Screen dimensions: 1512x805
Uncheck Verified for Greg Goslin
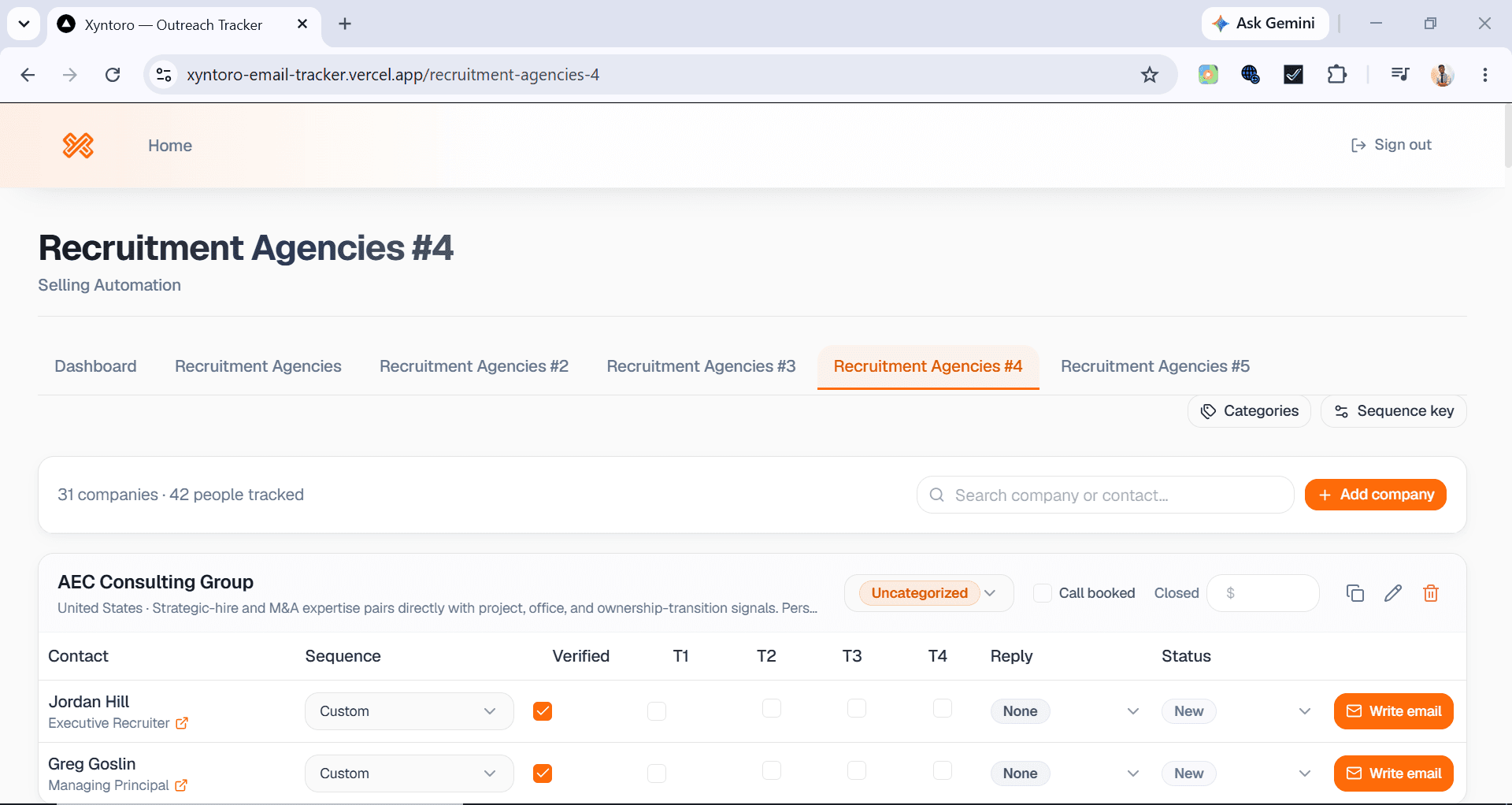(543, 773)
